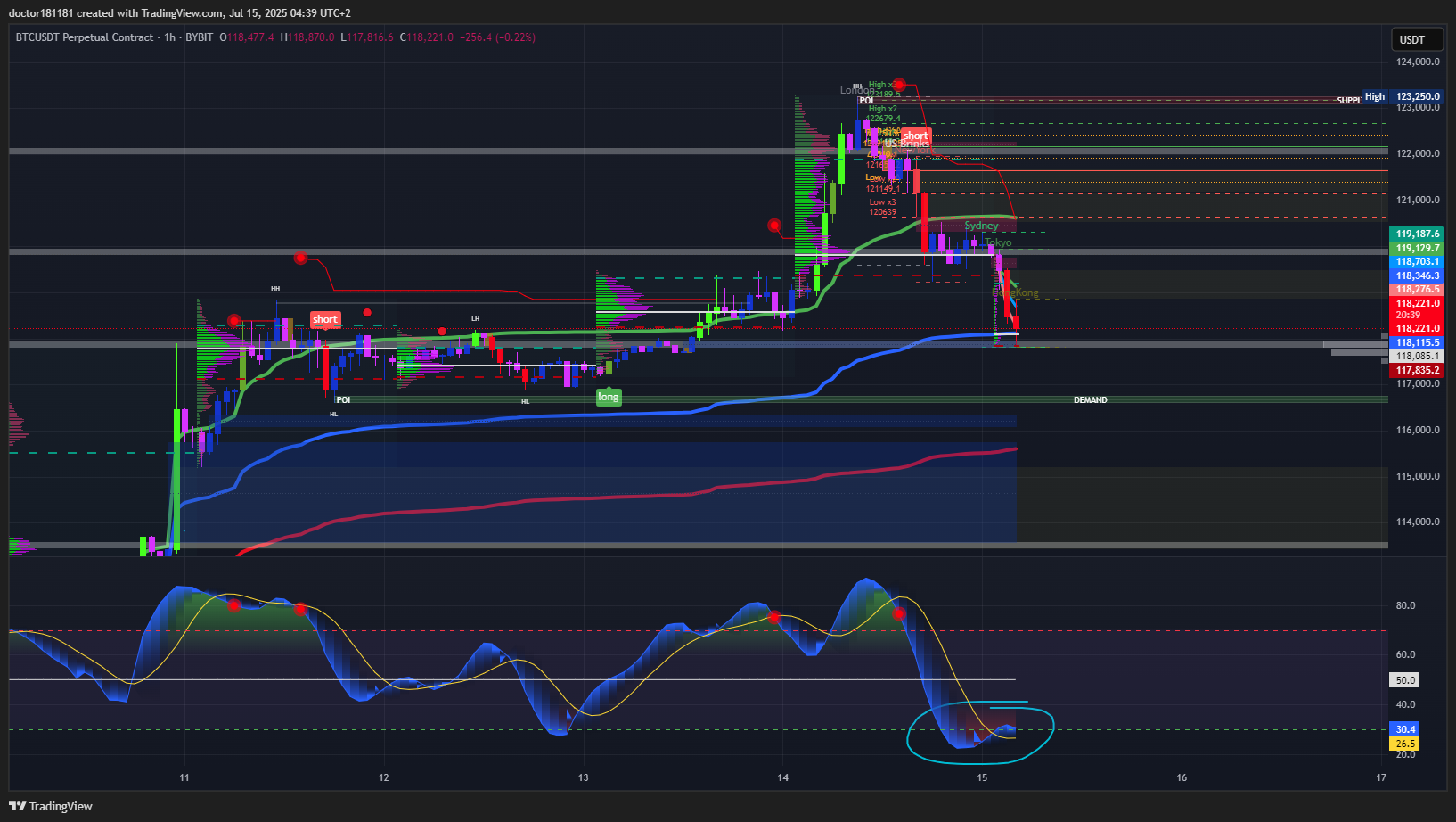Click the blue 118,115.5 price label
The width and height of the screenshot is (1456, 822).
1417,342
